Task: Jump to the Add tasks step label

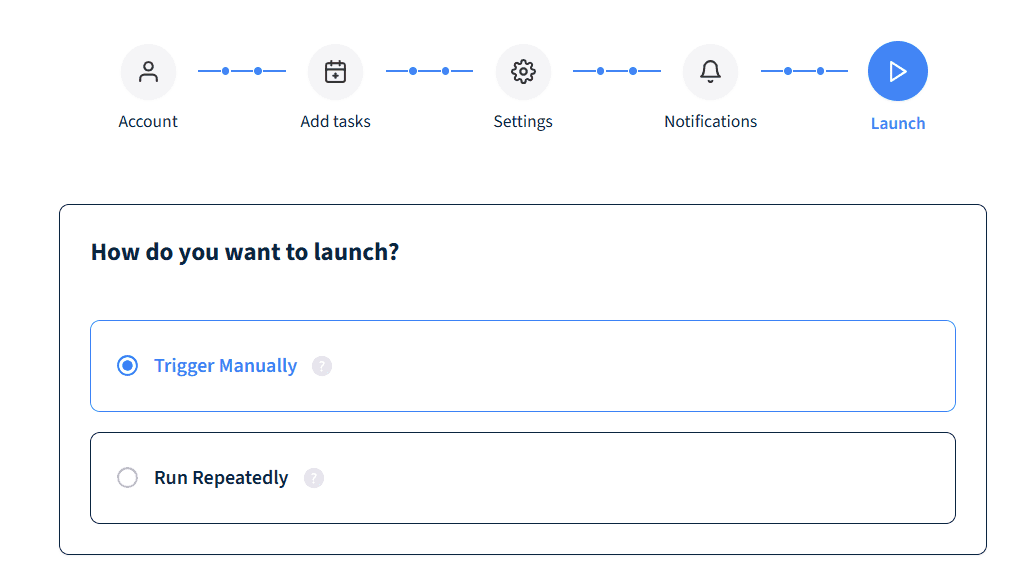Action: pyautogui.click(x=335, y=122)
